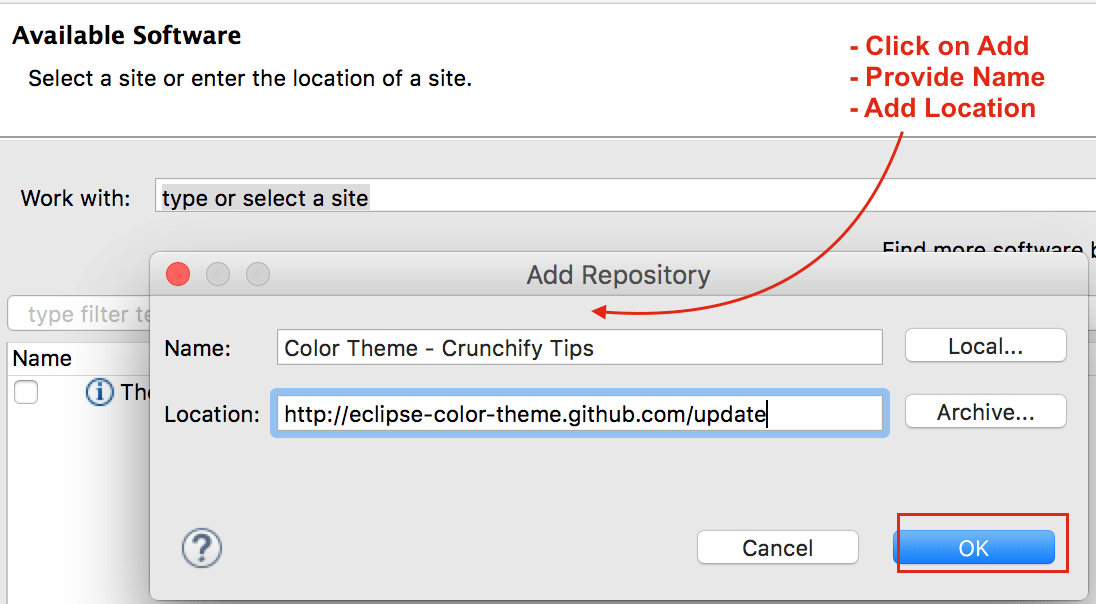1096x604 pixels.
Task: Enable the checkbox beside the Name list entry
Action: pos(26,392)
